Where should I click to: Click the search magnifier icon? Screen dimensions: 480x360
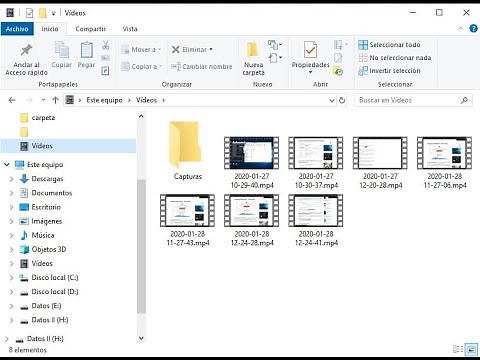pyautogui.click(x=464, y=100)
